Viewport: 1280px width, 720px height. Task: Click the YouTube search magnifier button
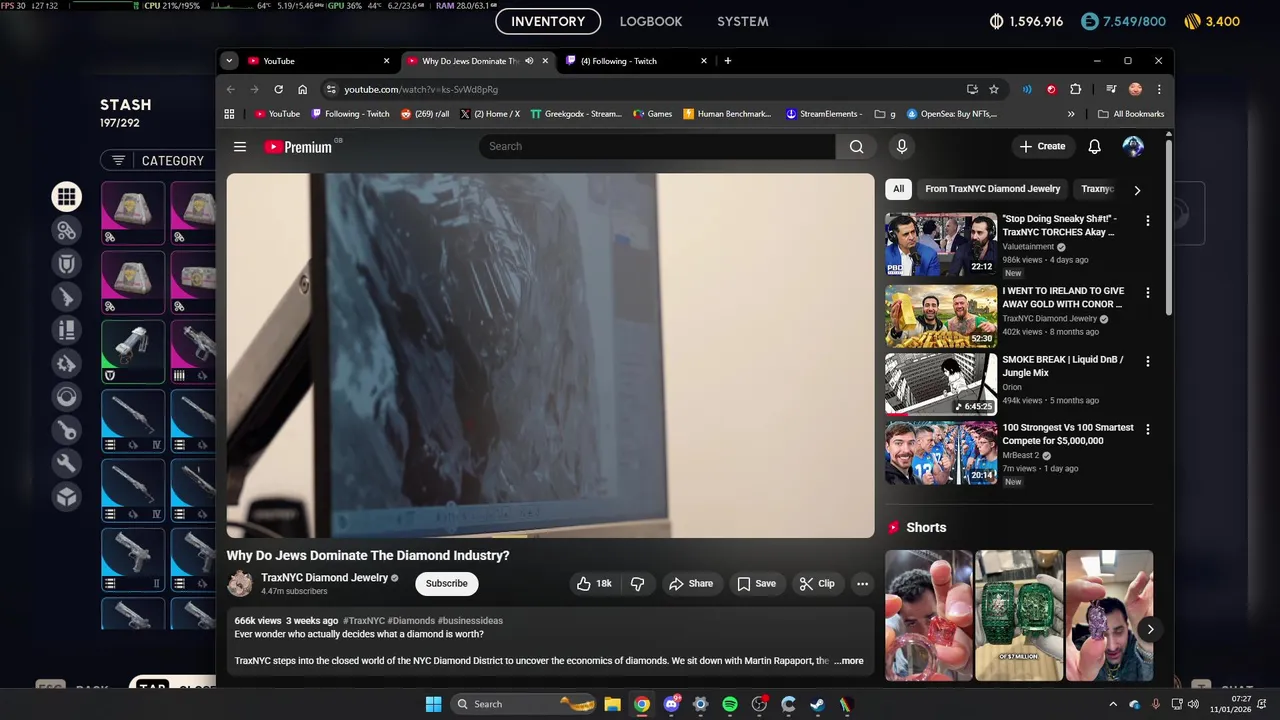pyautogui.click(x=856, y=147)
